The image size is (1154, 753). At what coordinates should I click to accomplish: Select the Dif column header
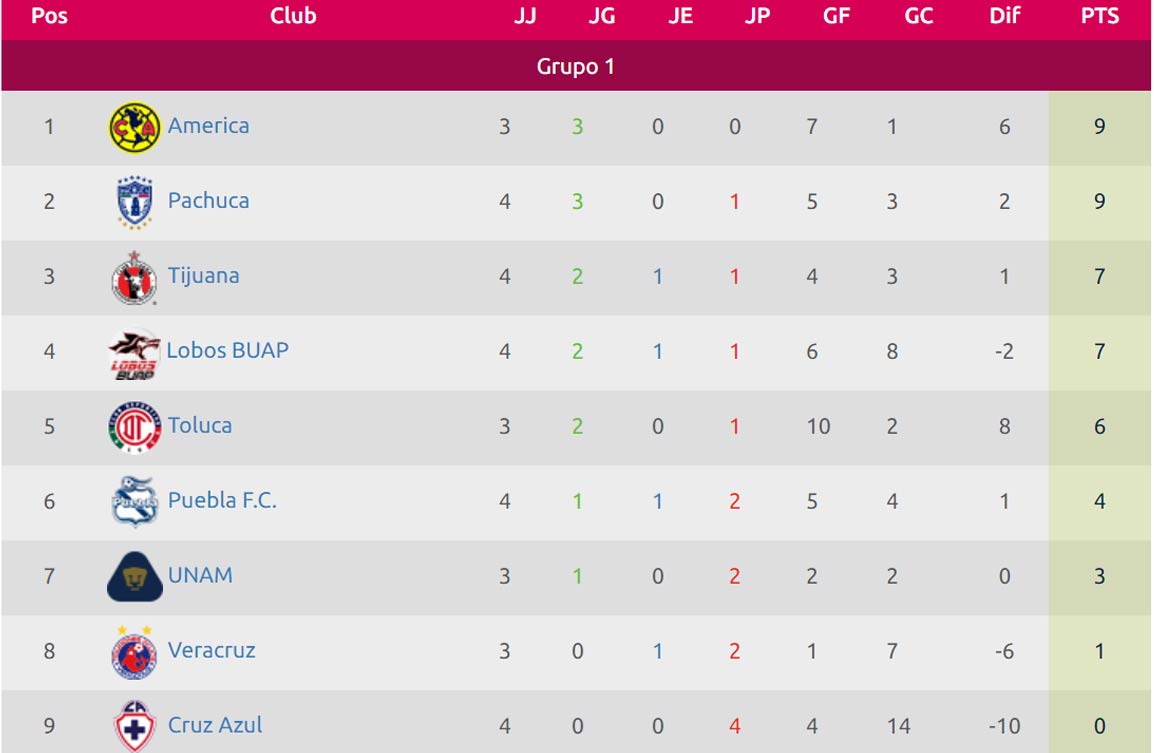pos(1005,16)
